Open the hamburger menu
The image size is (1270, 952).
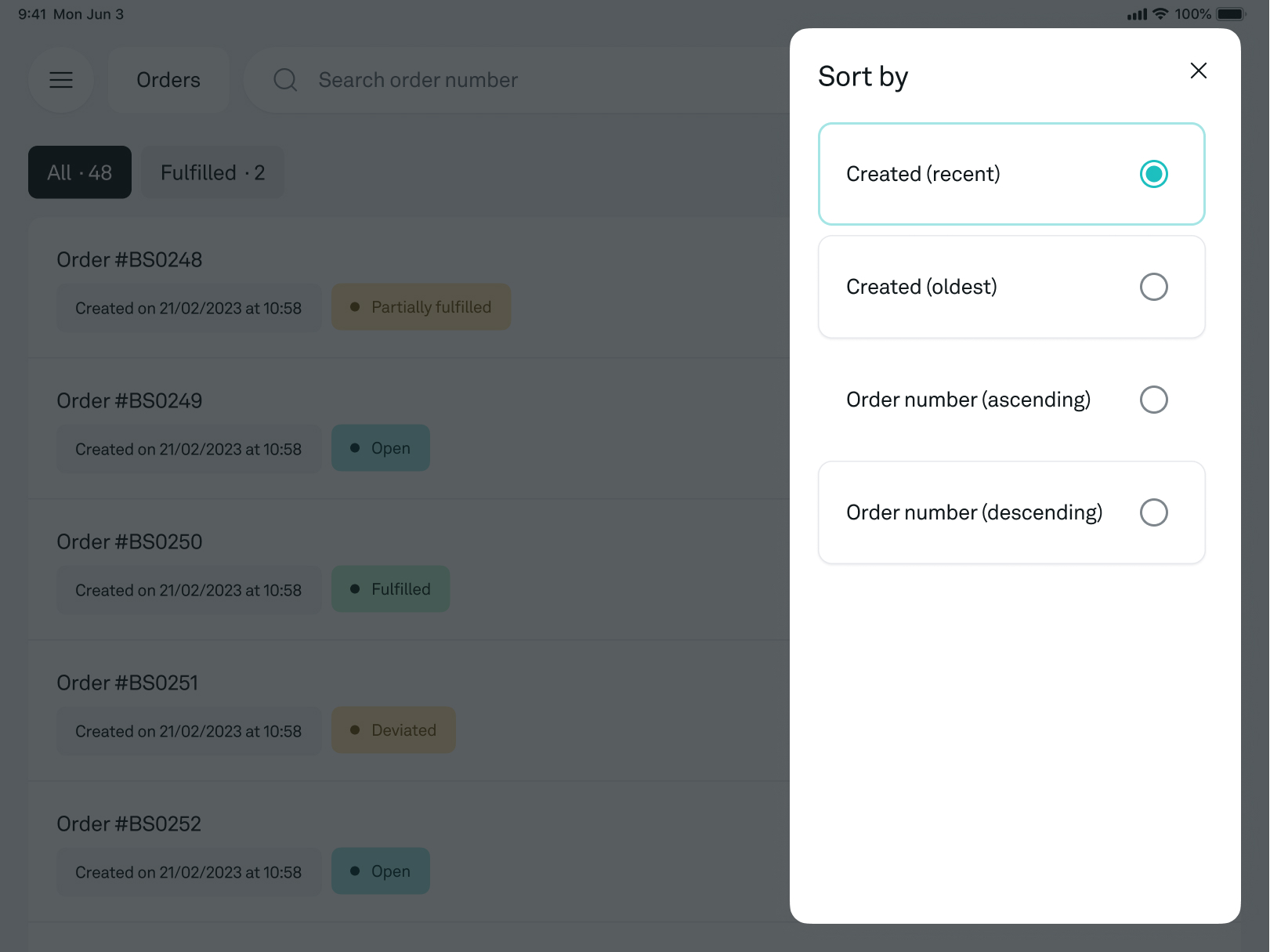pyautogui.click(x=61, y=80)
